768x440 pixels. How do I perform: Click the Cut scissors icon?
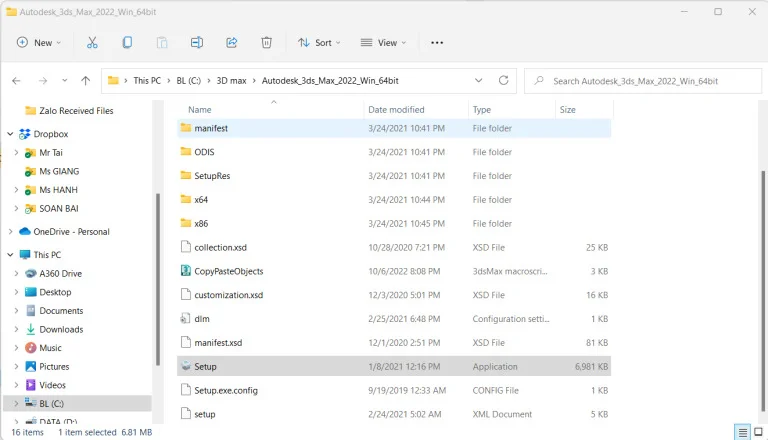(x=92, y=43)
